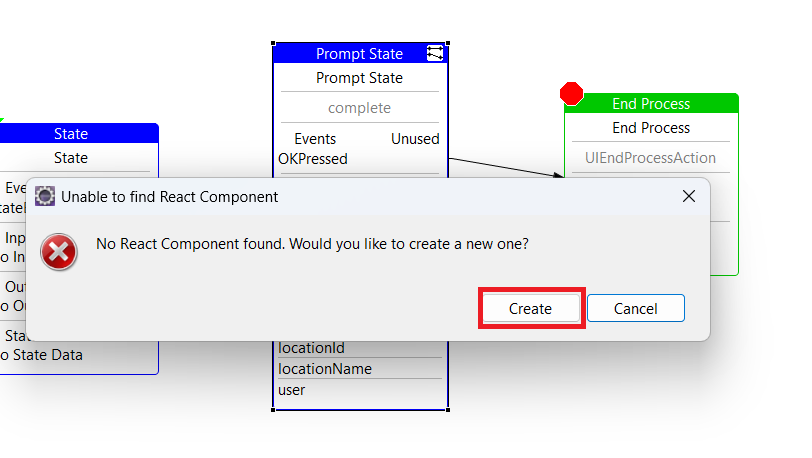Select the blue State node header

point(78,133)
